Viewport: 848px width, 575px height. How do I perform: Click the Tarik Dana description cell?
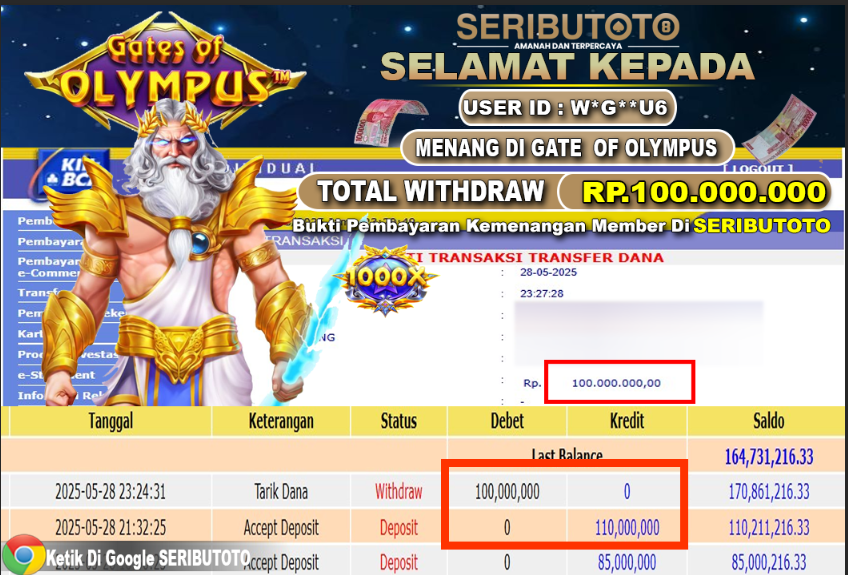click(281, 492)
